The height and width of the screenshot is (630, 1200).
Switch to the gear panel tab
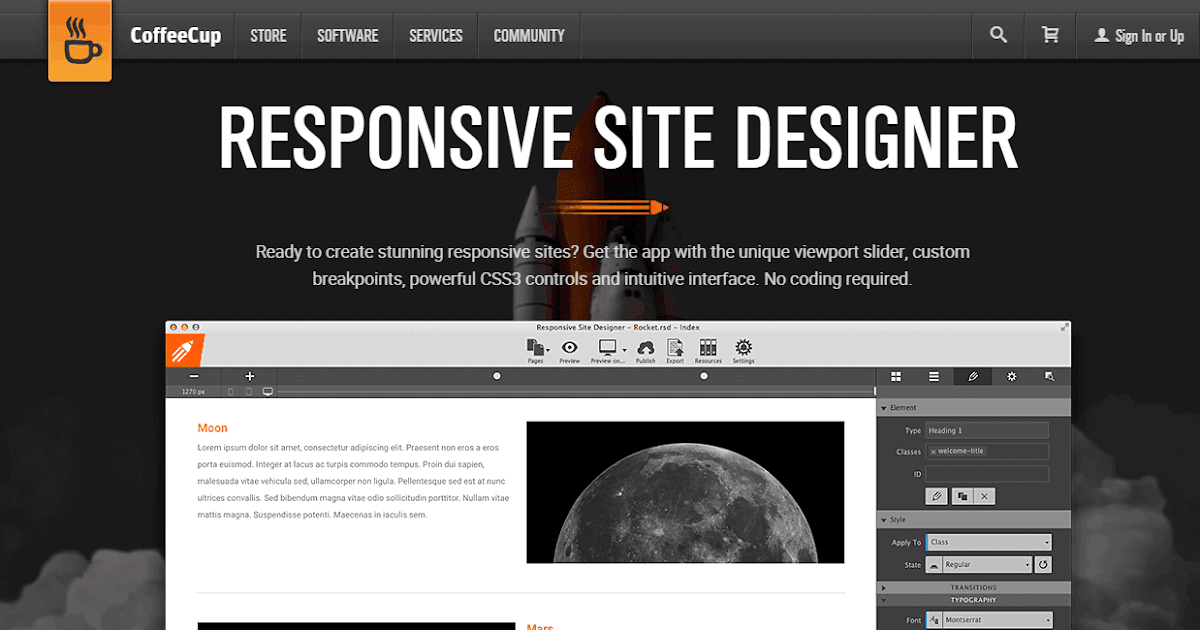click(x=1012, y=377)
